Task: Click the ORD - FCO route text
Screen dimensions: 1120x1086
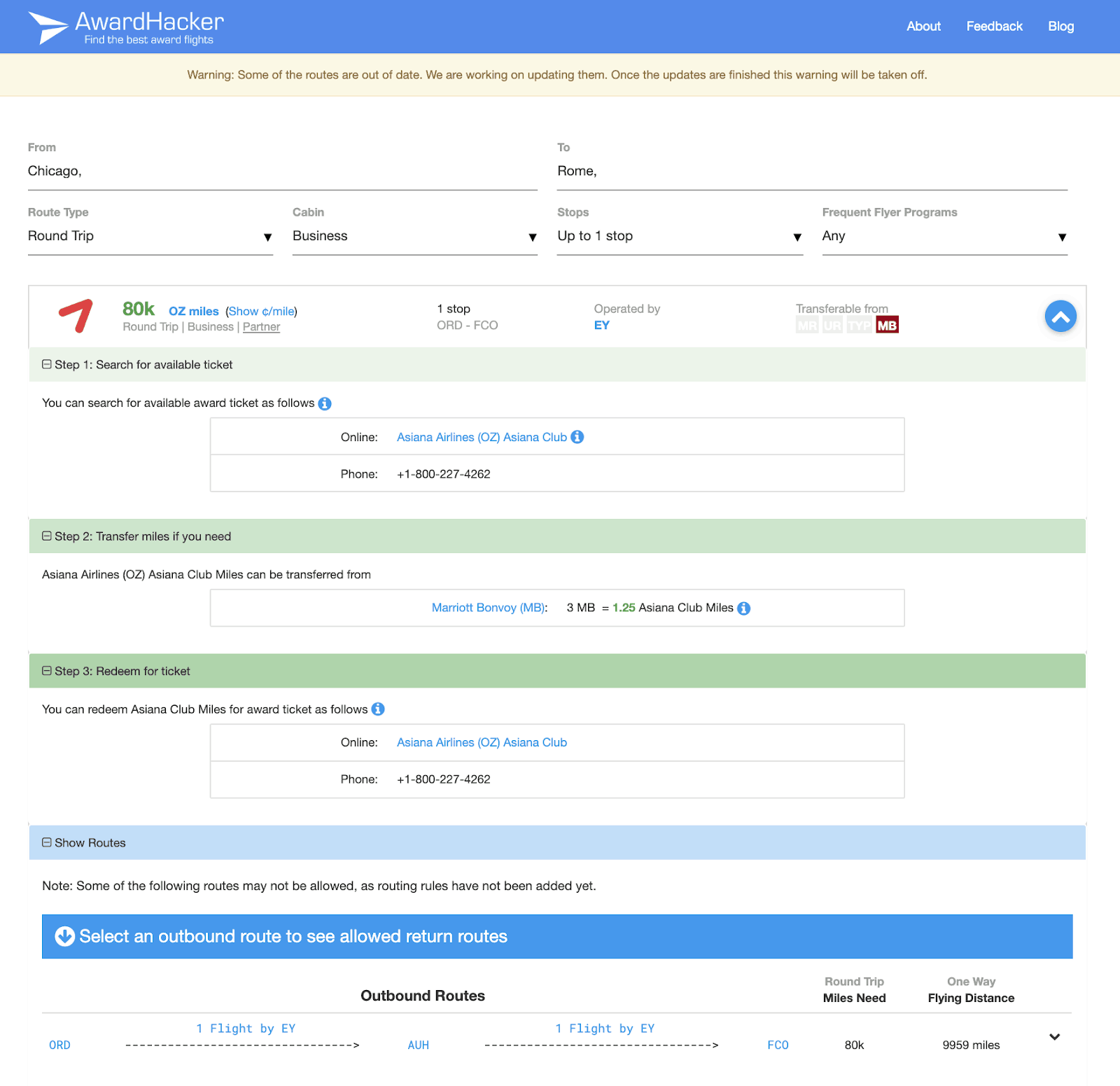Action: [x=467, y=326]
